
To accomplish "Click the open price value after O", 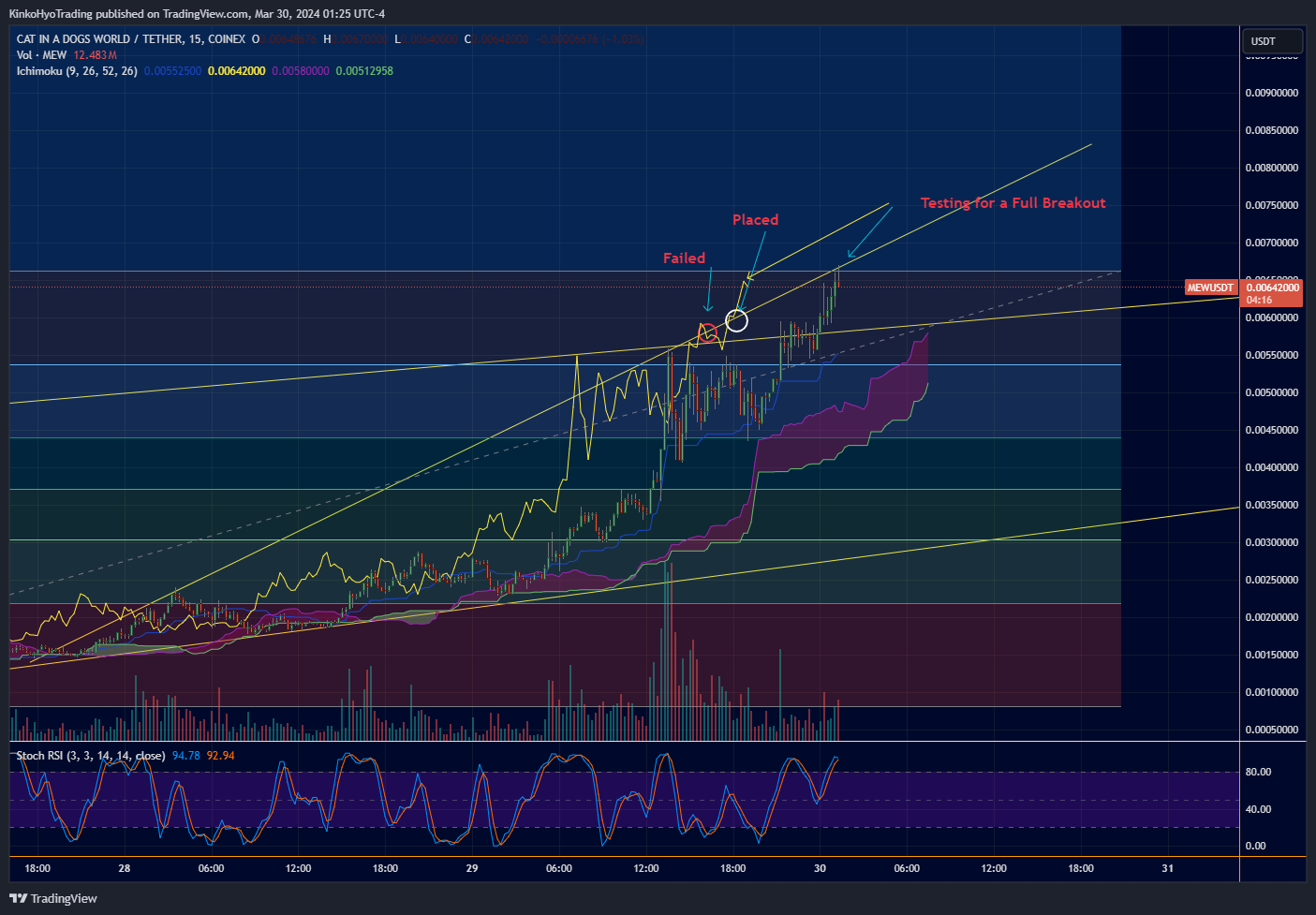I will point(290,39).
